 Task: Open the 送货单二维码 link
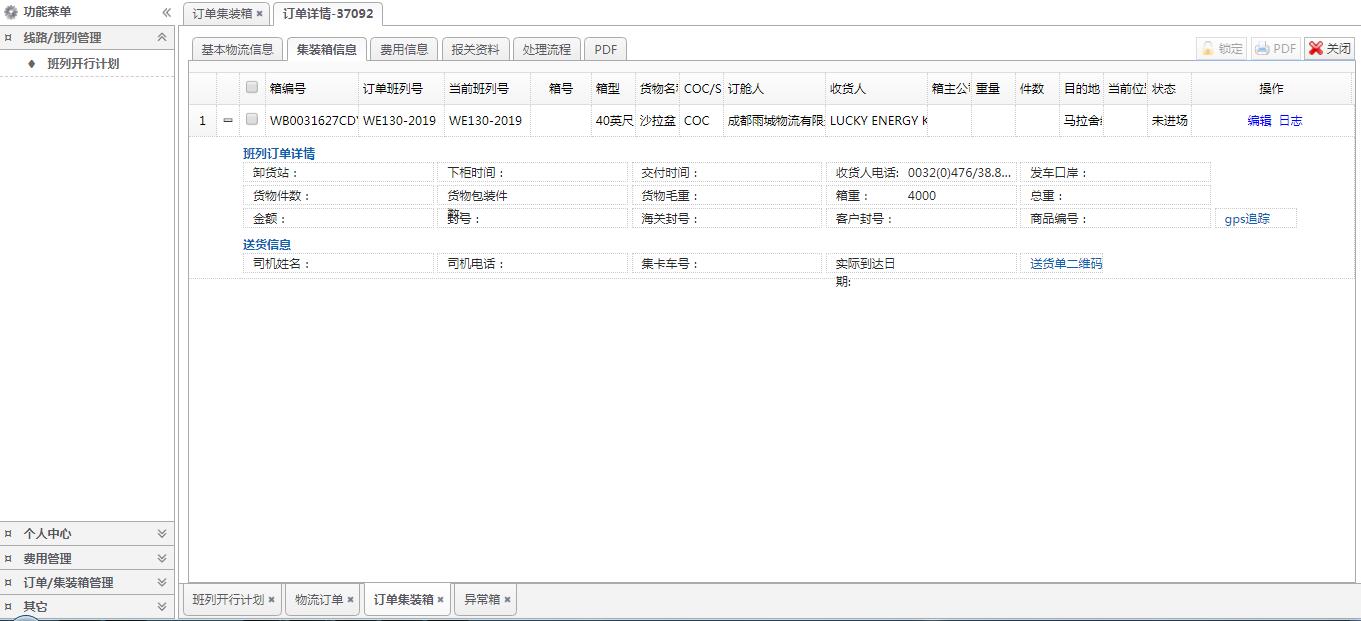coord(1066,264)
